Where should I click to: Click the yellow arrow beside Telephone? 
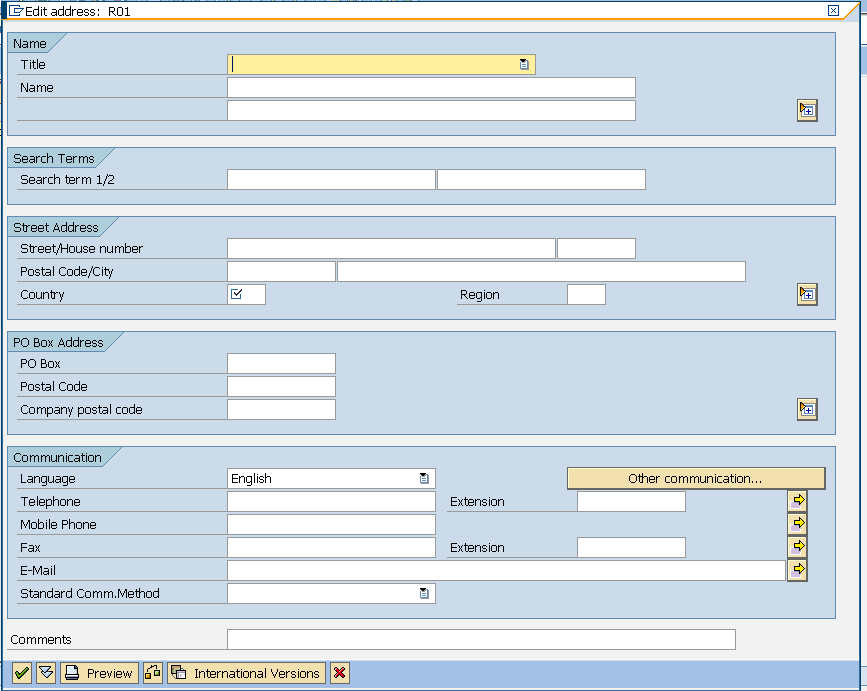[x=797, y=500]
